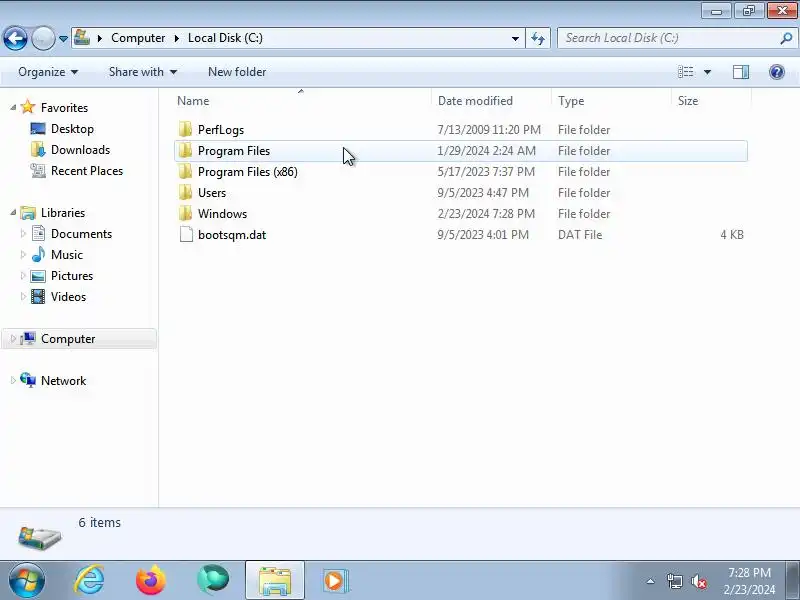This screenshot has width=800, height=600.
Task: Click the Windows folder name
Action: point(222,214)
